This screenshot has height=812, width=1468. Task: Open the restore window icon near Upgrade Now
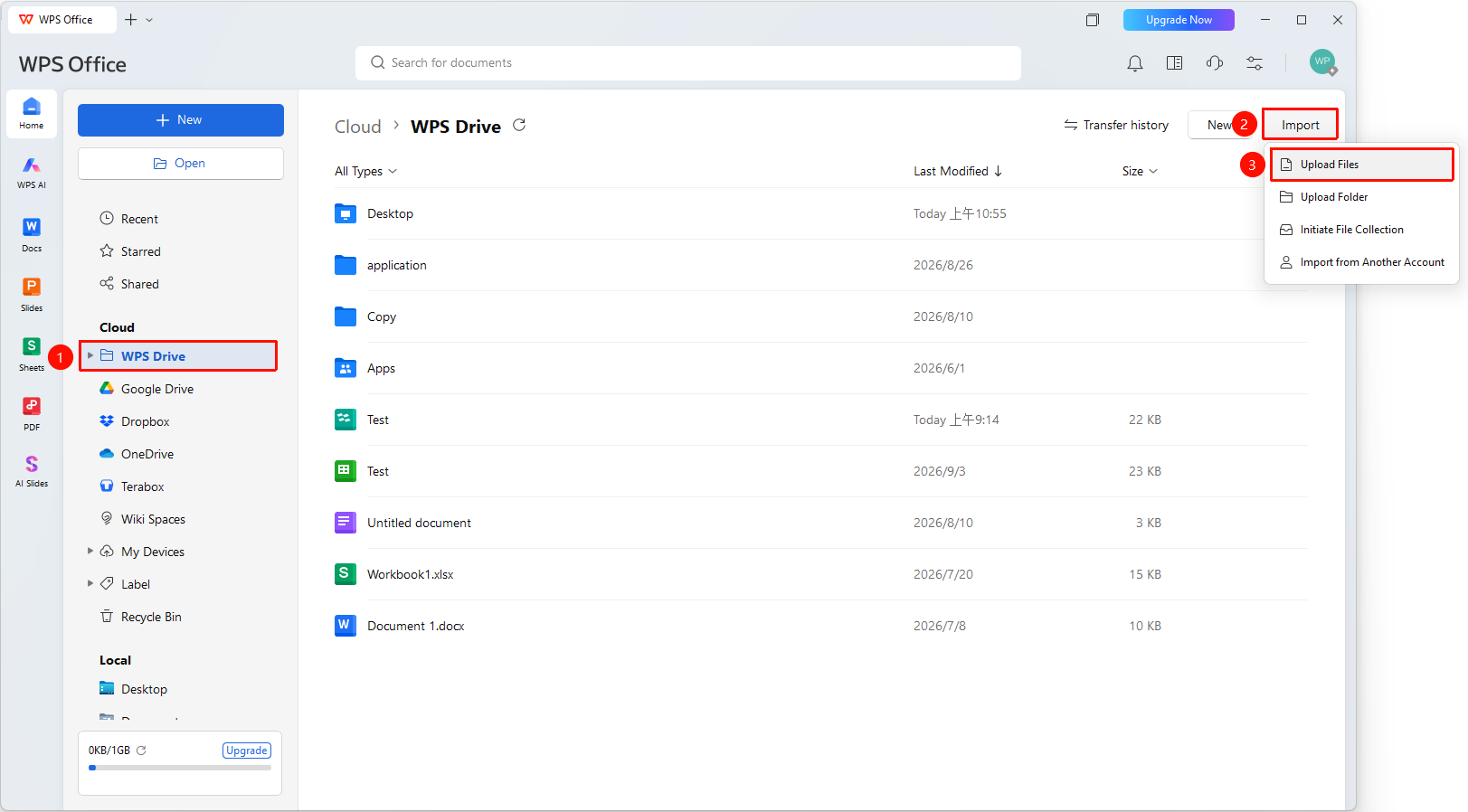(x=1093, y=20)
